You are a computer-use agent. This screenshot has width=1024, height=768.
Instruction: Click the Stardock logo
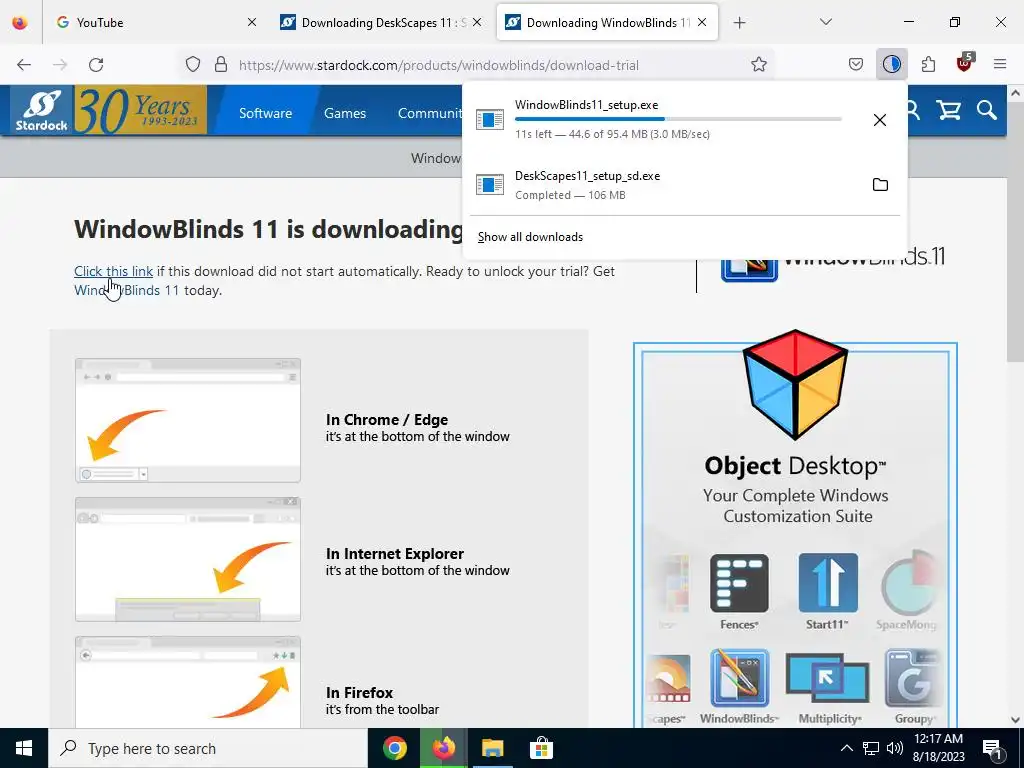41,110
